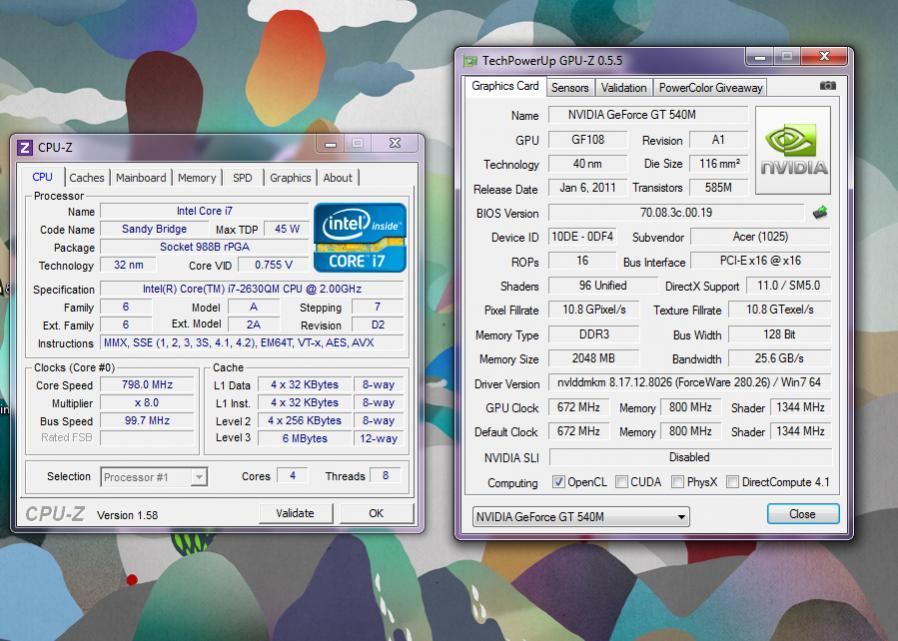Click the Core Speed value 798.0 MHz
Screen dimensions: 898x641
147,384
